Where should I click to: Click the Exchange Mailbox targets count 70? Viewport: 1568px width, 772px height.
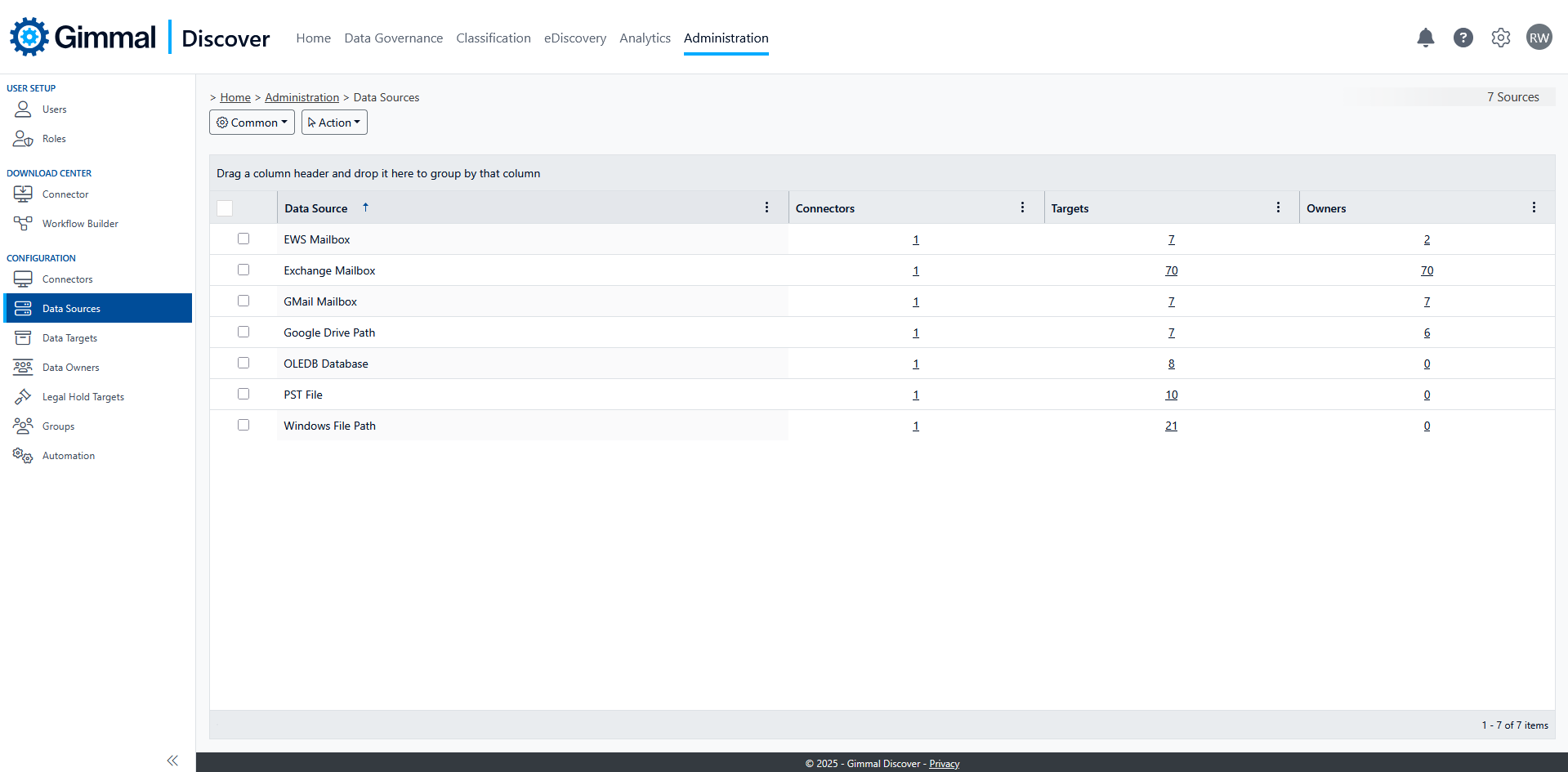point(1171,270)
